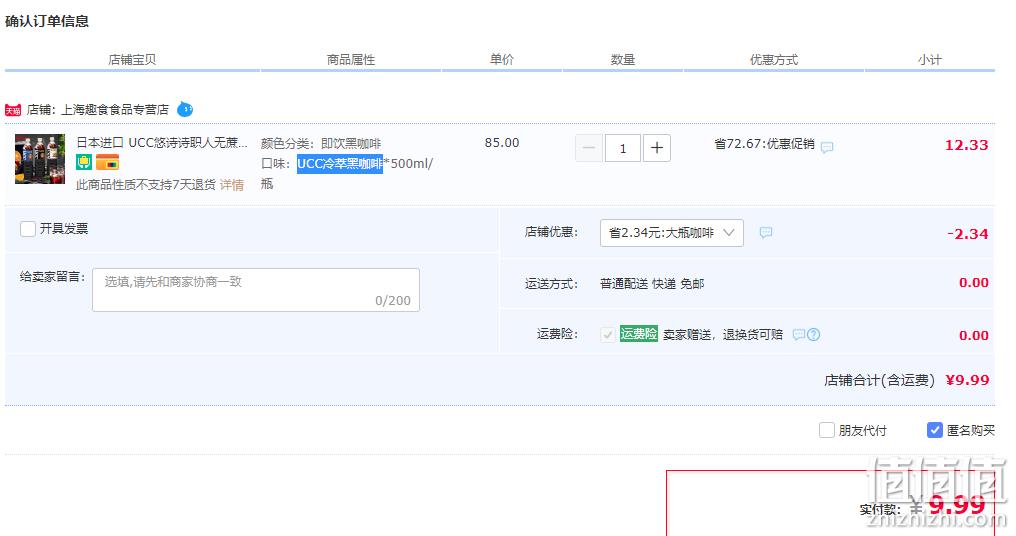
Task: Open the 店铺优惠 dropdown 省2.34元:大瓶咖啡
Action: pos(672,233)
